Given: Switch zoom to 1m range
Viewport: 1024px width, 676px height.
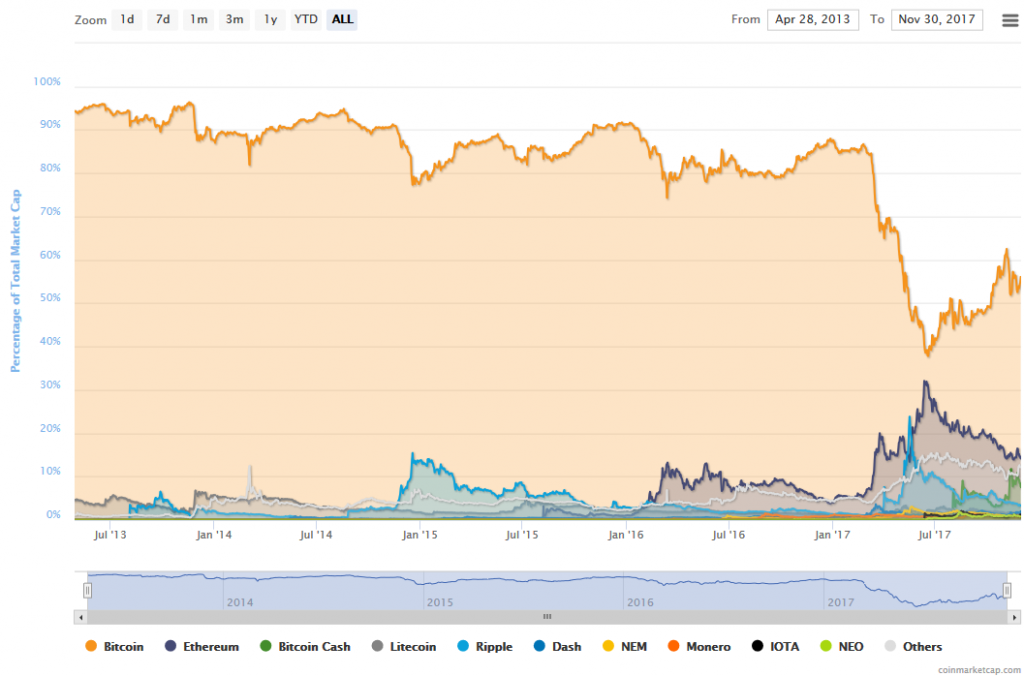Looking at the screenshot, I should click(x=199, y=20).
